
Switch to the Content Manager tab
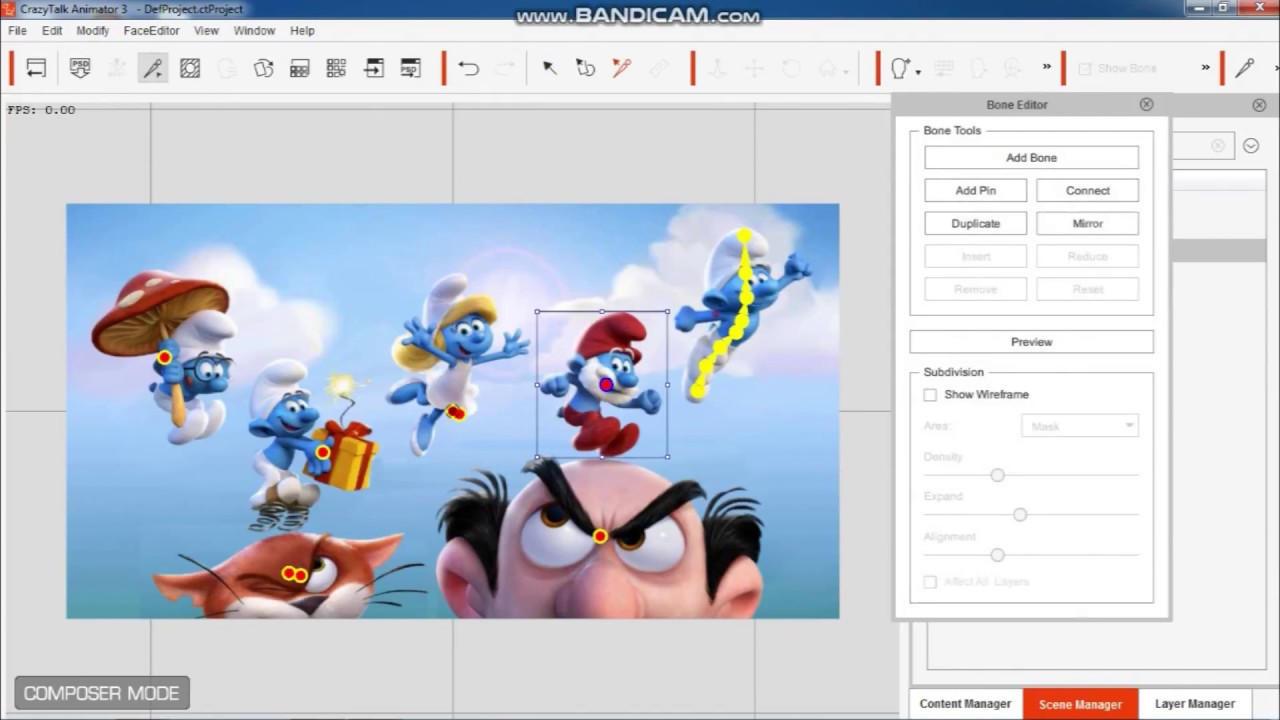tap(965, 704)
